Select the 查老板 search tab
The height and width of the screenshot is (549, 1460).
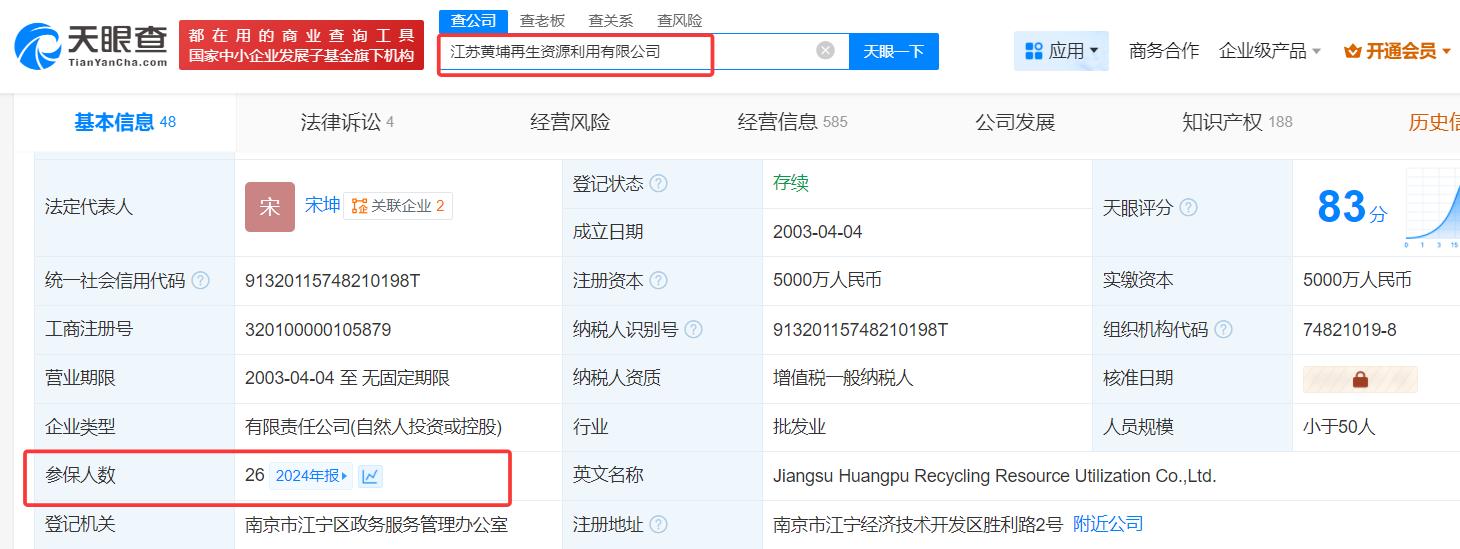(542, 20)
